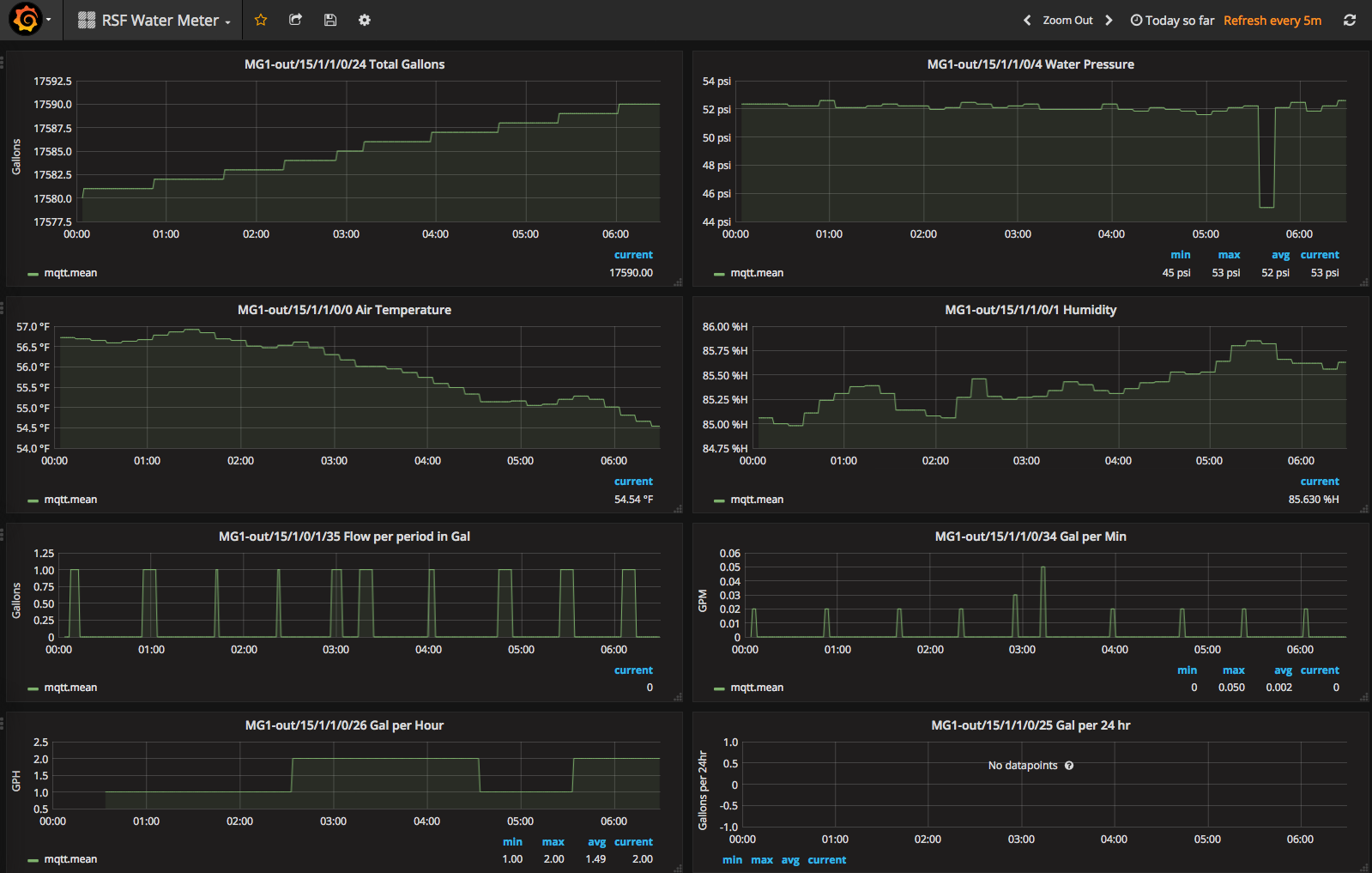Screen dimensions: 1372x873
Task: Open the Air Temperature panel title menu
Action: [x=344, y=310]
